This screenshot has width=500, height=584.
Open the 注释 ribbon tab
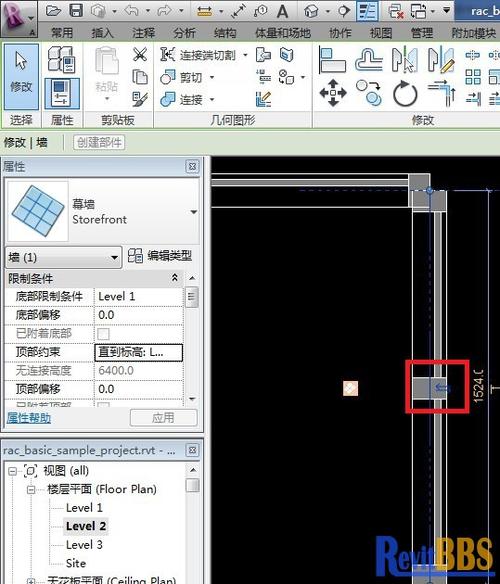143,33
